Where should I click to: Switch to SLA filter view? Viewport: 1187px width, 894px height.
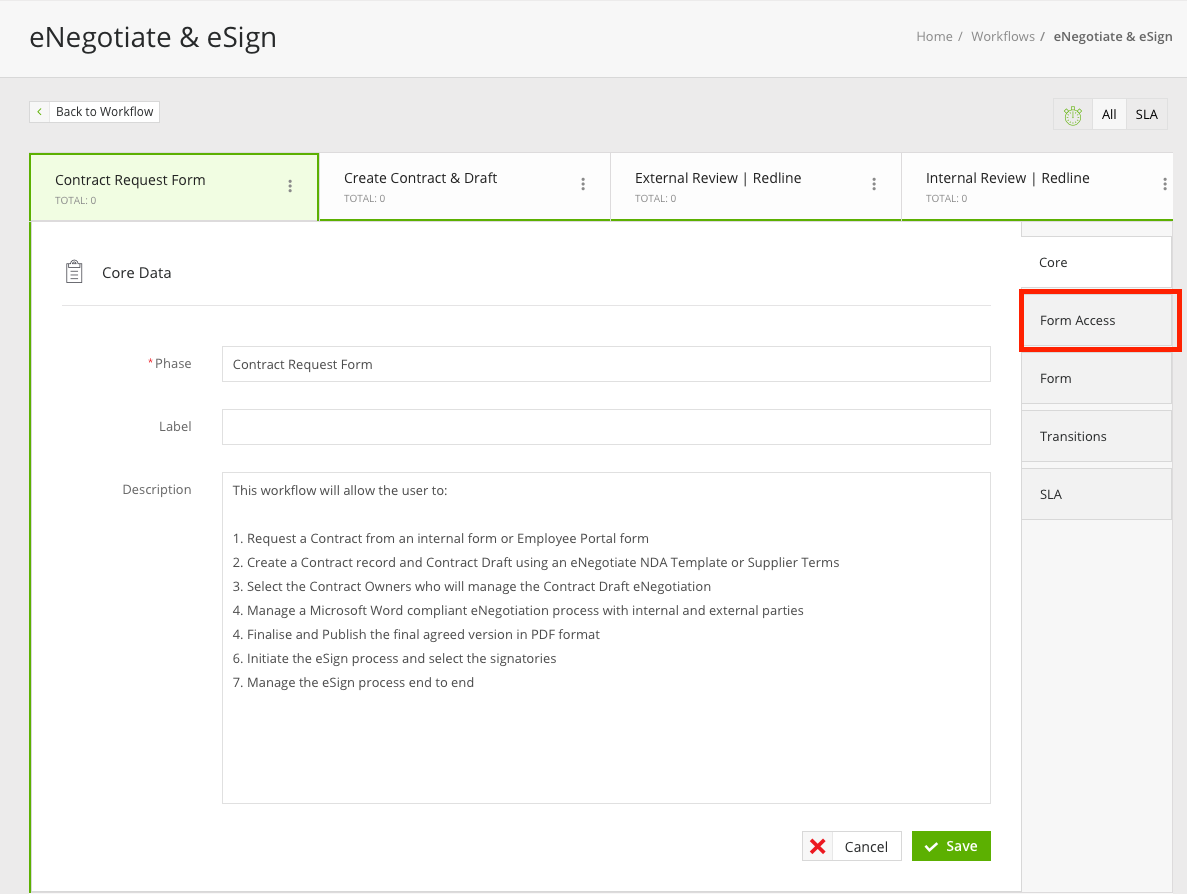(1147, 115)
